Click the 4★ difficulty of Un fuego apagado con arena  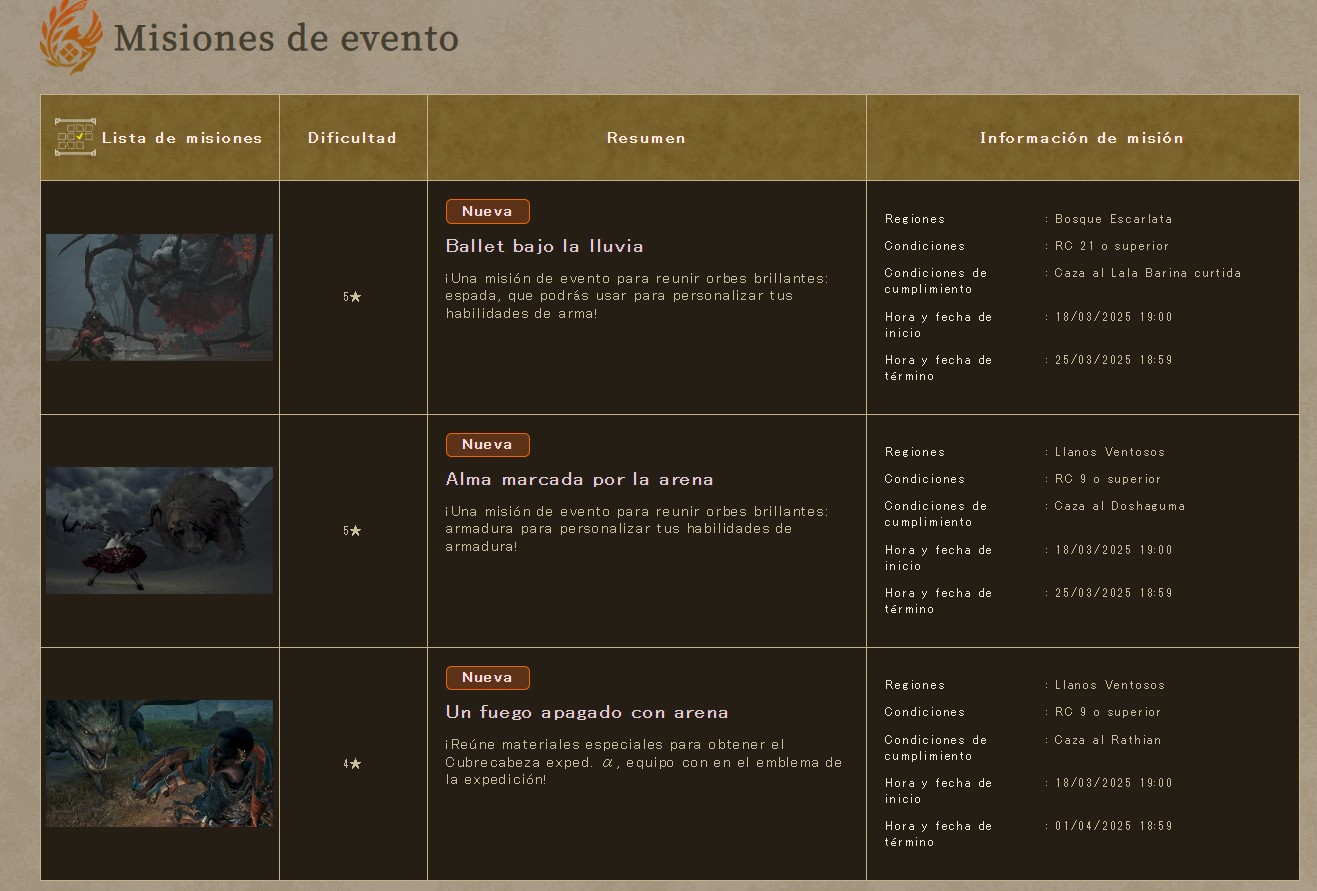pyautogui.click(x=352, y=763)
